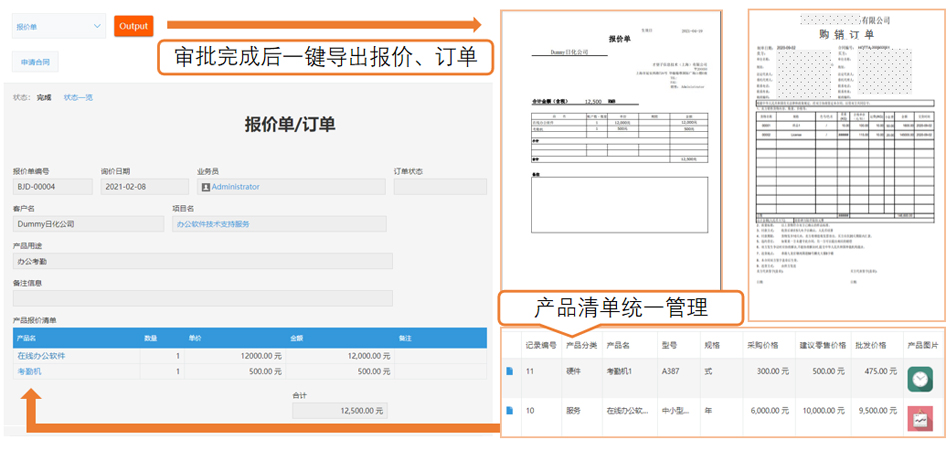This screenshot has height=450, width=950.
Task: Open the 在线办公软件 product link
Action: 41,355
